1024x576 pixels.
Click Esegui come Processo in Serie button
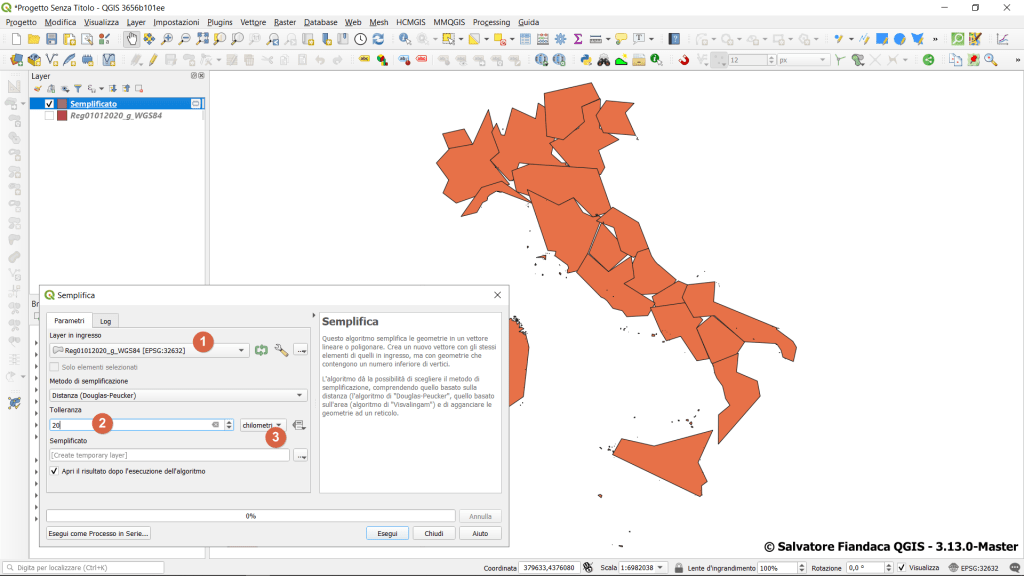click(x=98, y=533)
